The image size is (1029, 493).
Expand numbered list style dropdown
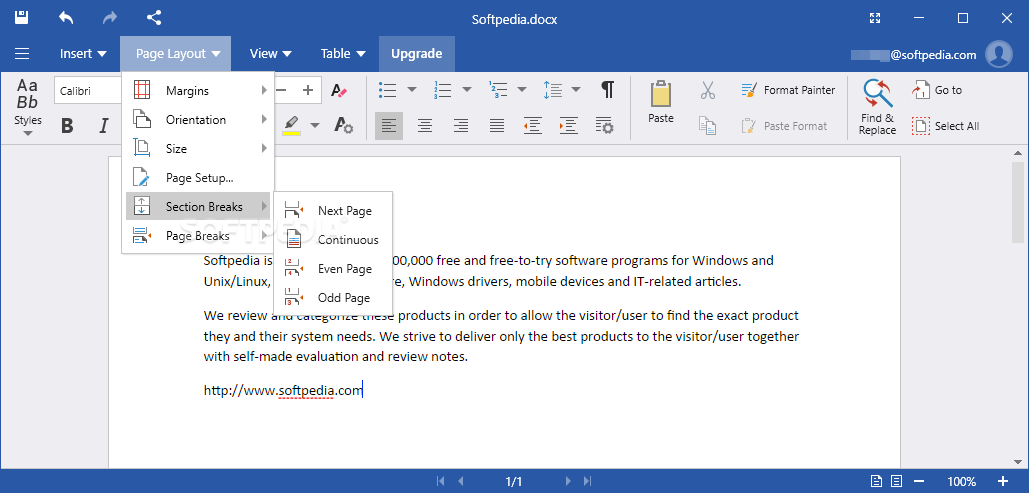click(x=467, y=90)
